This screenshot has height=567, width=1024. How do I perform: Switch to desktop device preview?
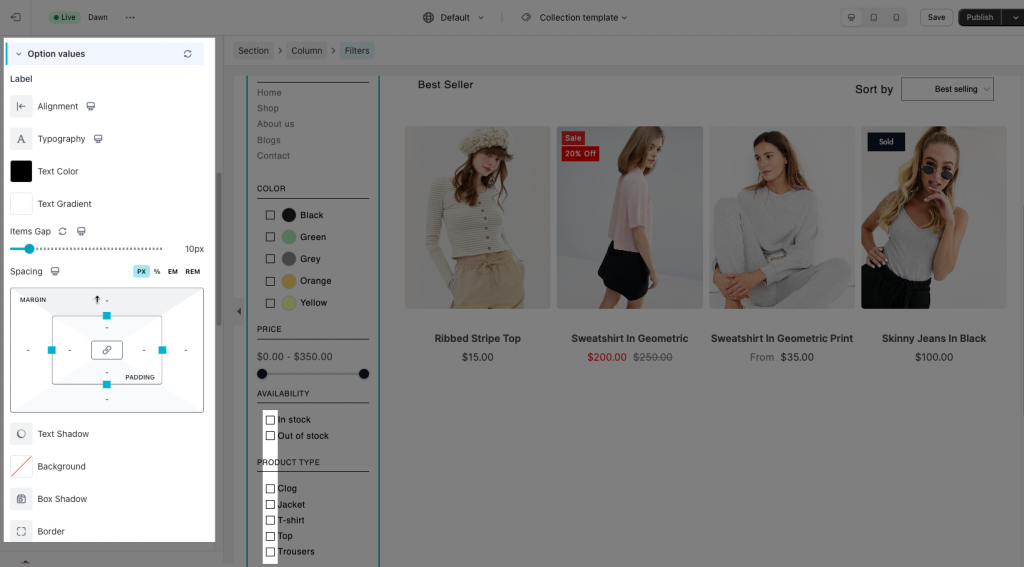click(x=851, y=18)
